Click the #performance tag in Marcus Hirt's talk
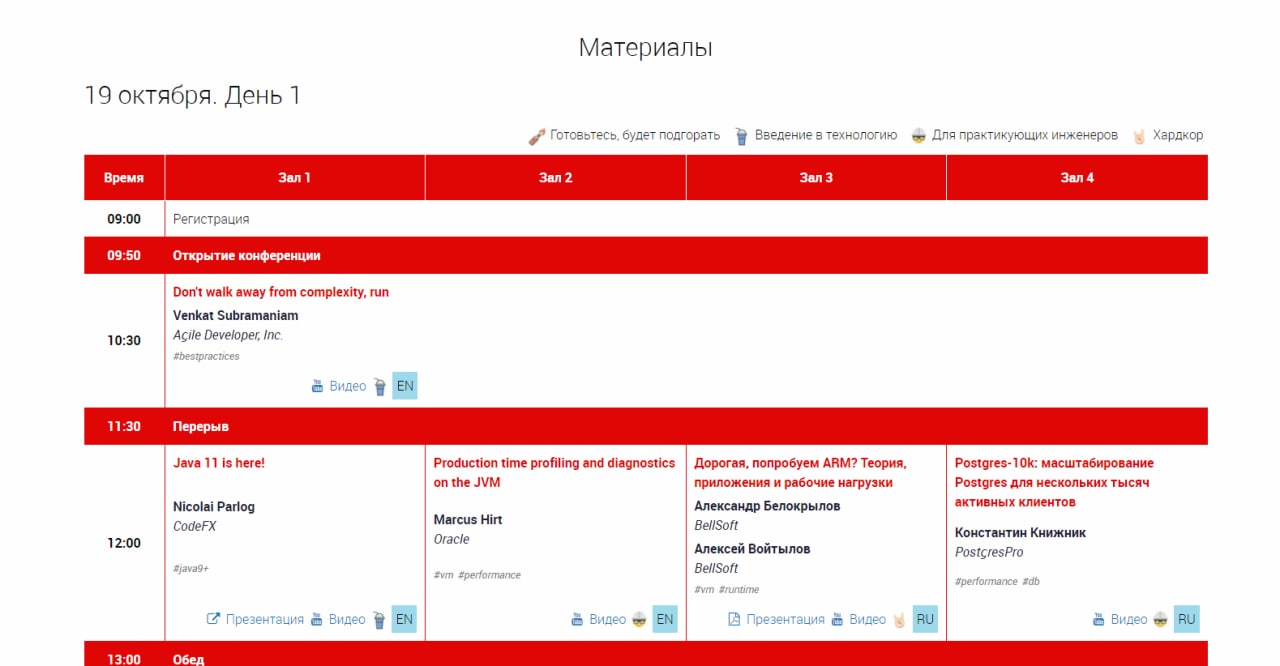Image resolution: width=1280 pixels, height=666 pixels. tap(489, 575)
